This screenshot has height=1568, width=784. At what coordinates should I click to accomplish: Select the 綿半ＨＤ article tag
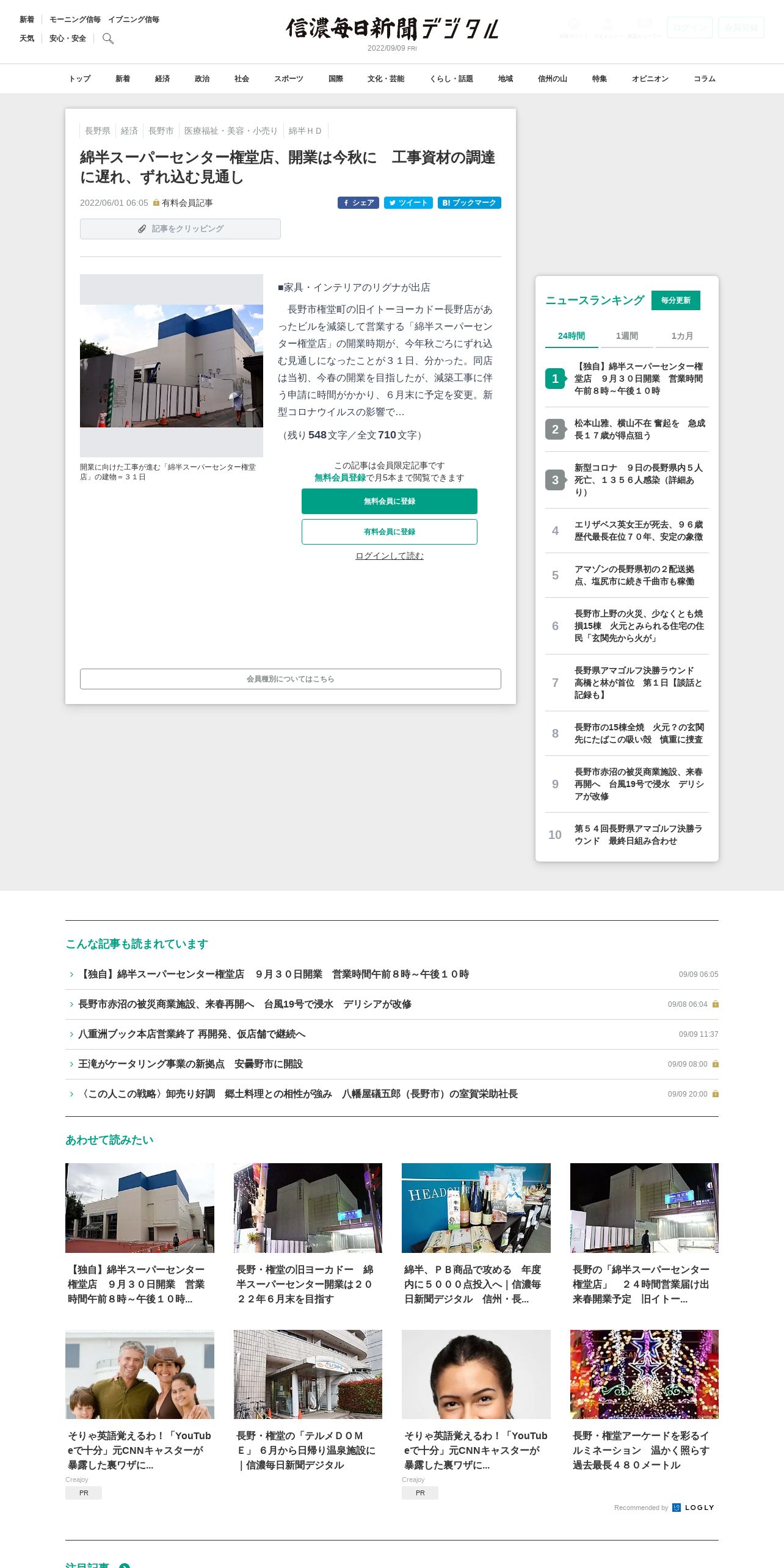pos(305,131)
